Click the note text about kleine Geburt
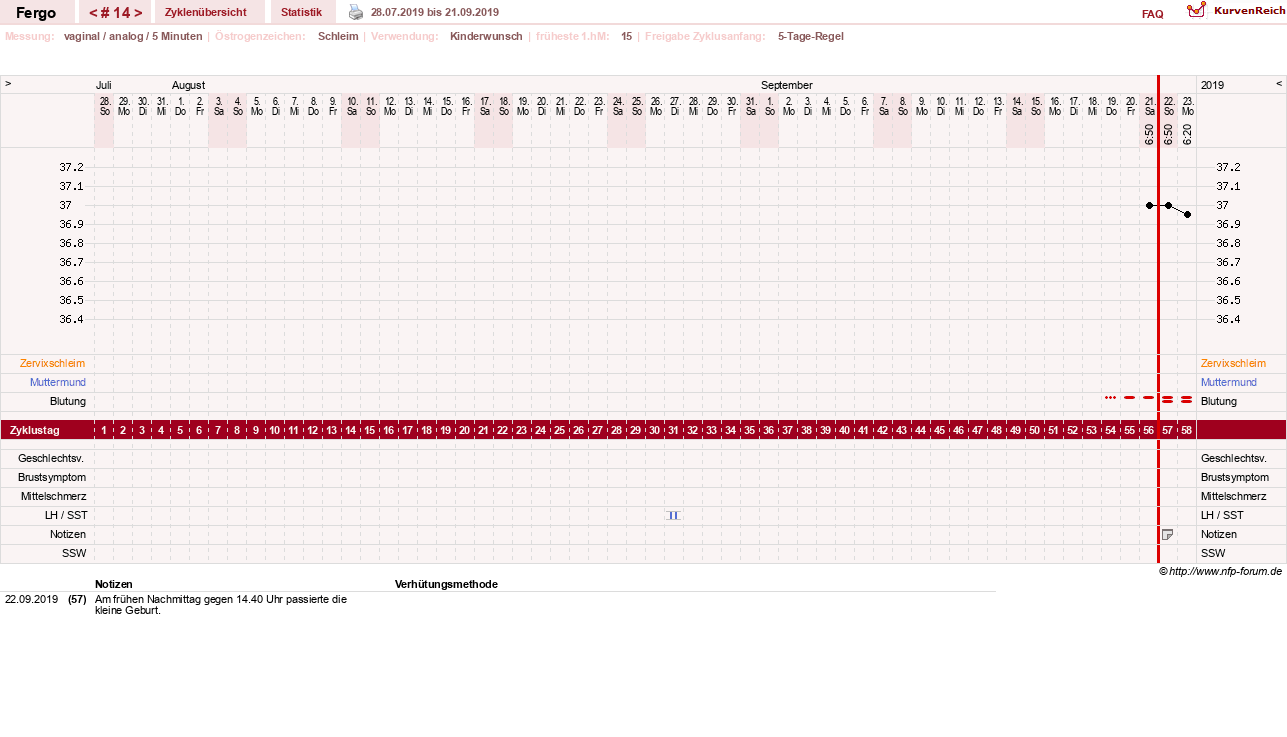The image size is (1287, 737). click(221, 604)
